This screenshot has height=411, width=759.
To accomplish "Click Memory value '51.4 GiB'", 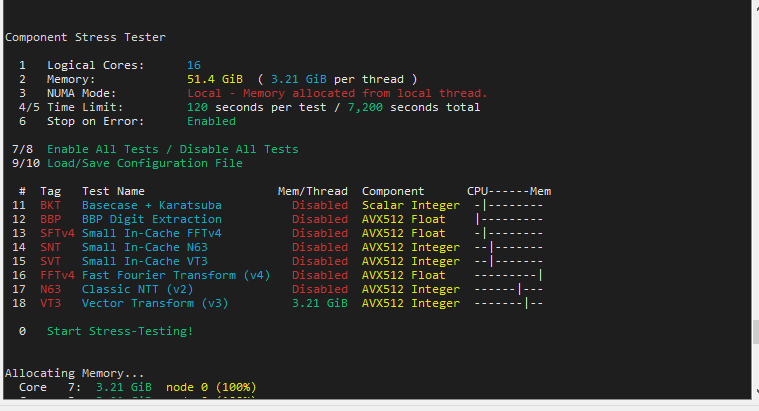I will pos(215,79).
